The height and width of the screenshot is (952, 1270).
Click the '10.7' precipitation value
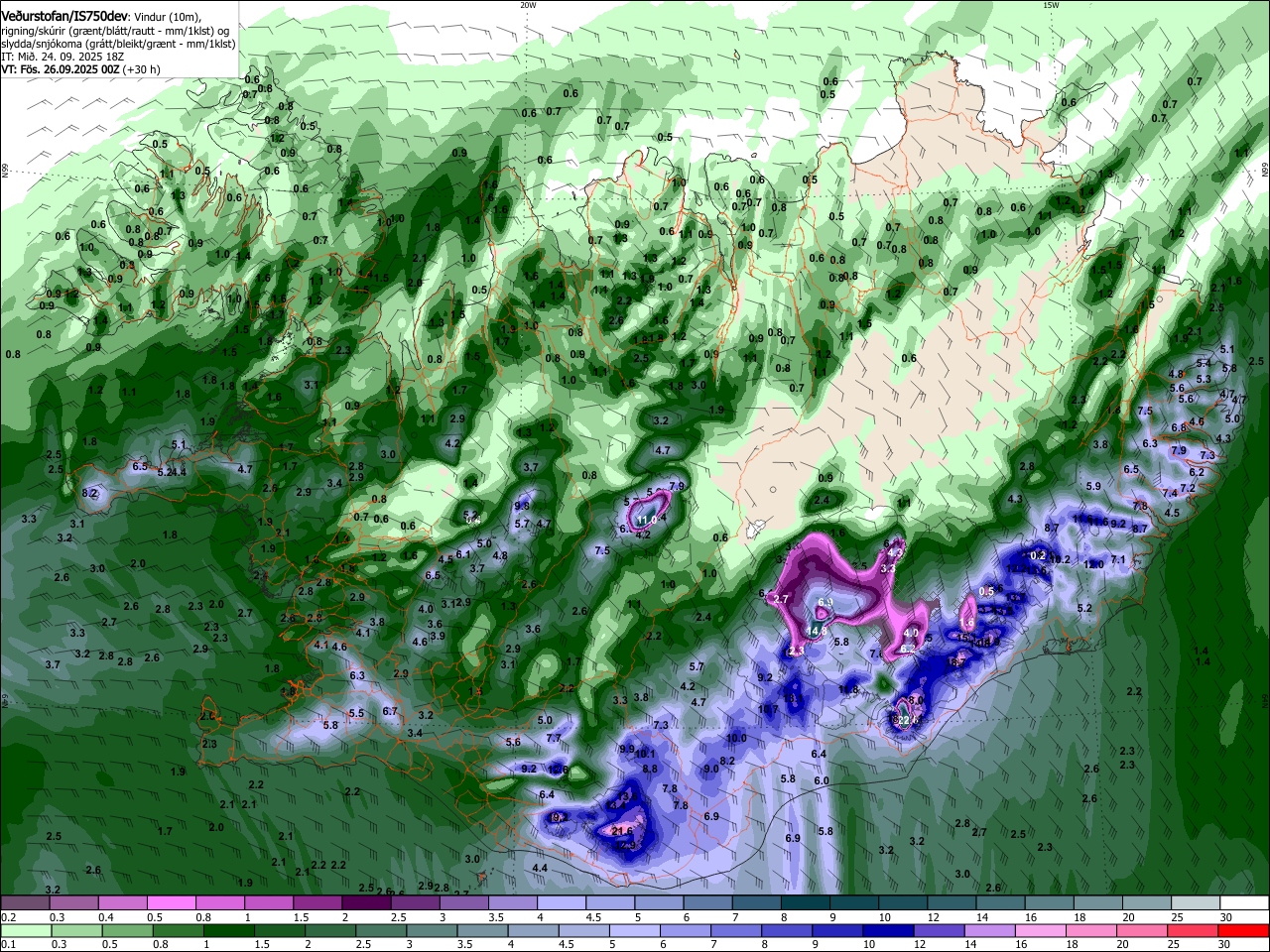769,709
